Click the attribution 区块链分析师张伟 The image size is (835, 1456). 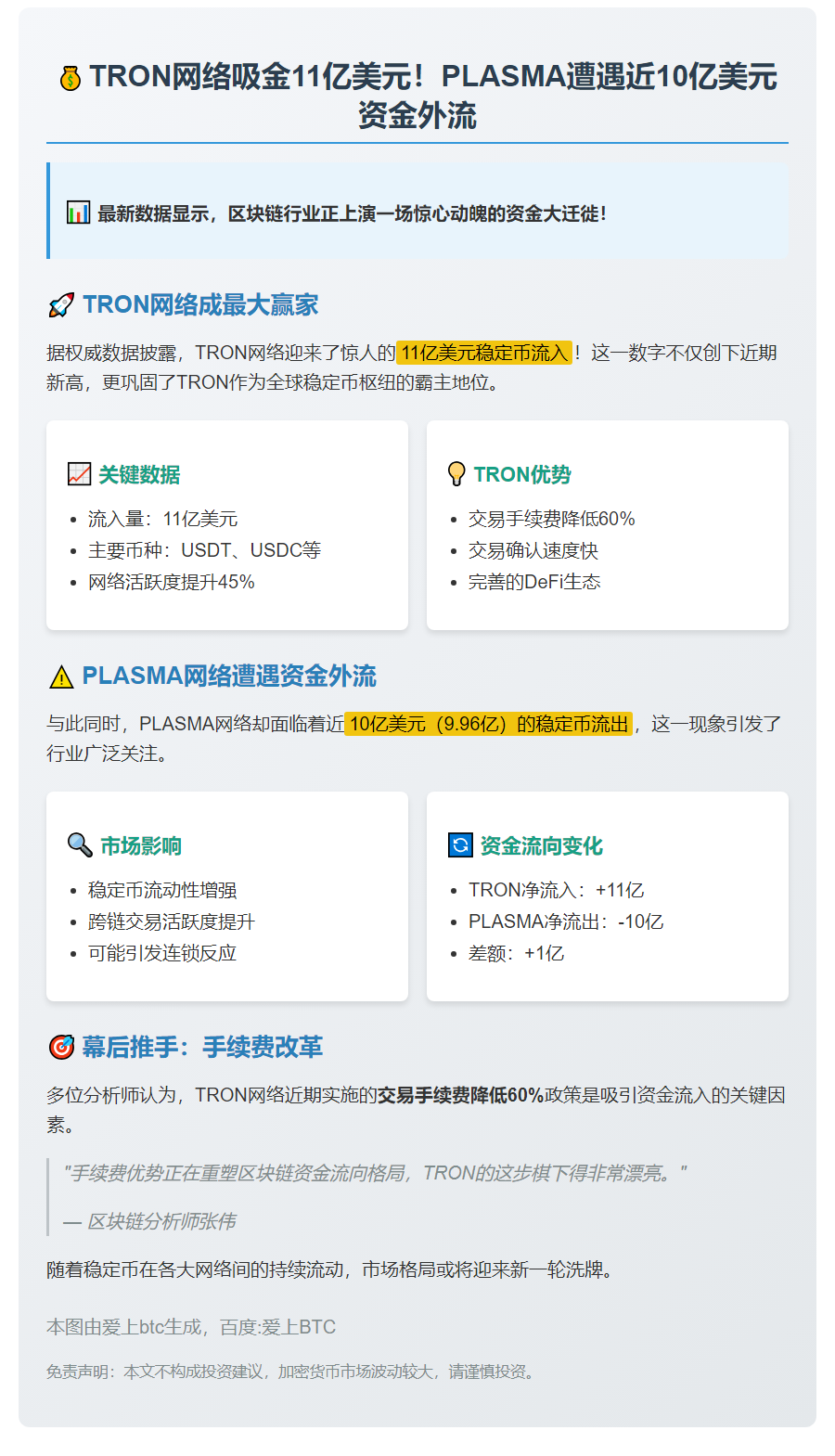149,1221
